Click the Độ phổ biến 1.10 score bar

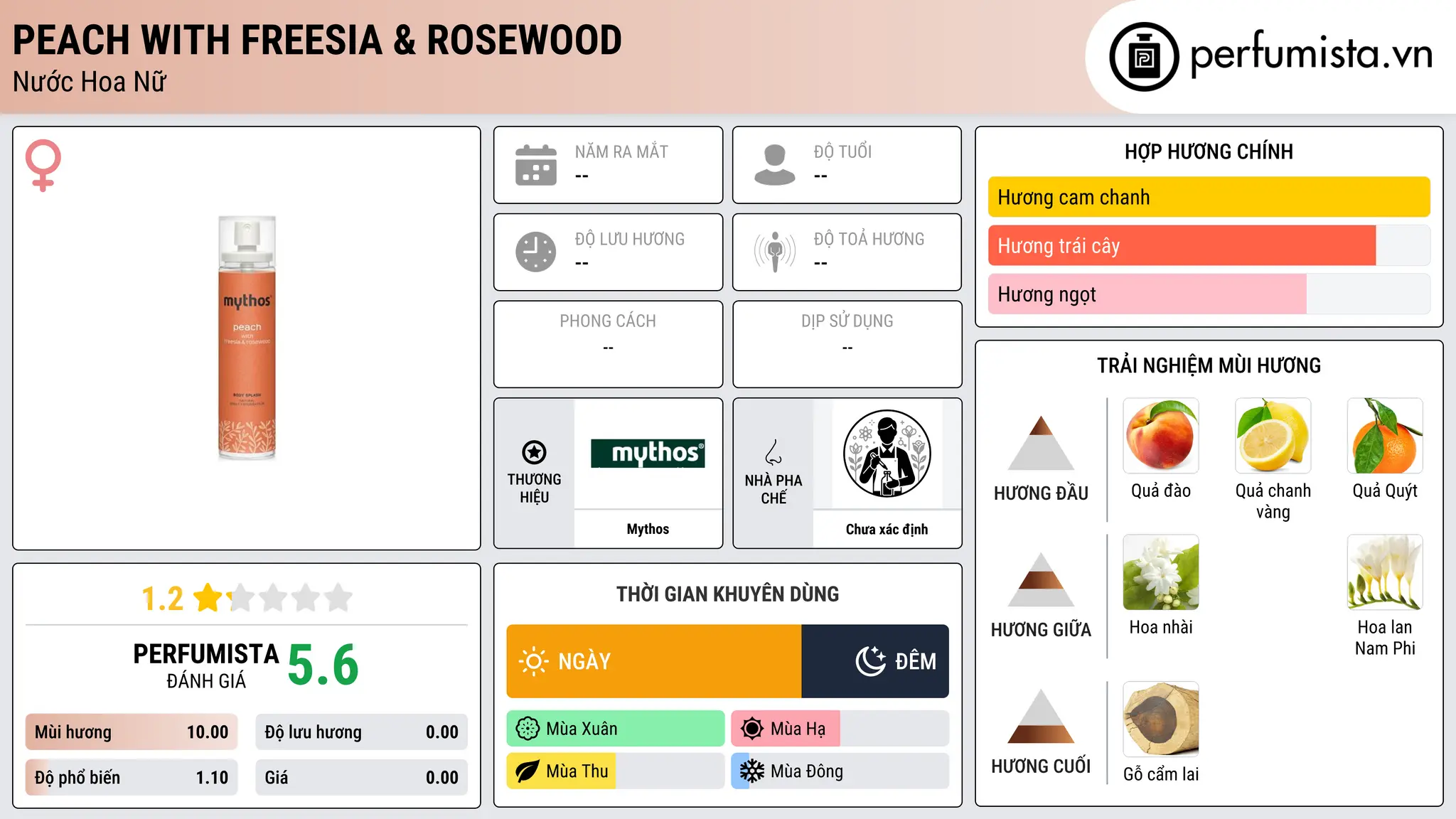point(132,778)
